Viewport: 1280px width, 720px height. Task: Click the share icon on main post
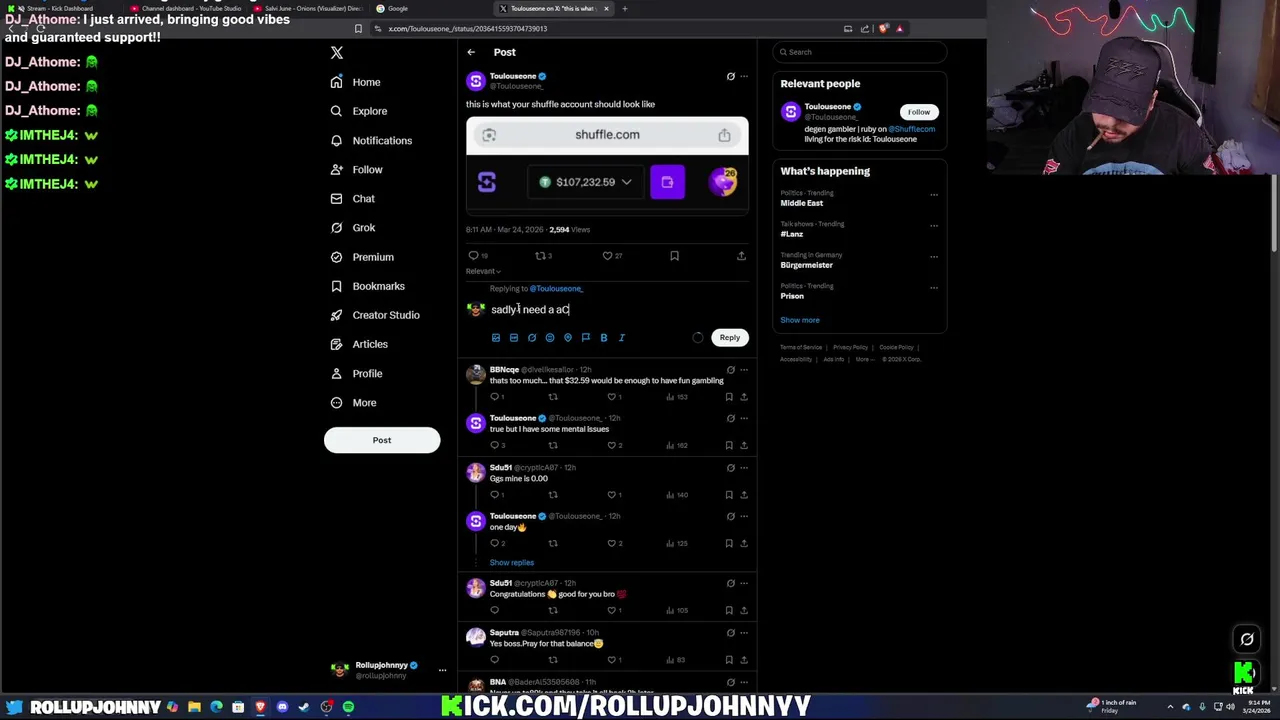741,256
